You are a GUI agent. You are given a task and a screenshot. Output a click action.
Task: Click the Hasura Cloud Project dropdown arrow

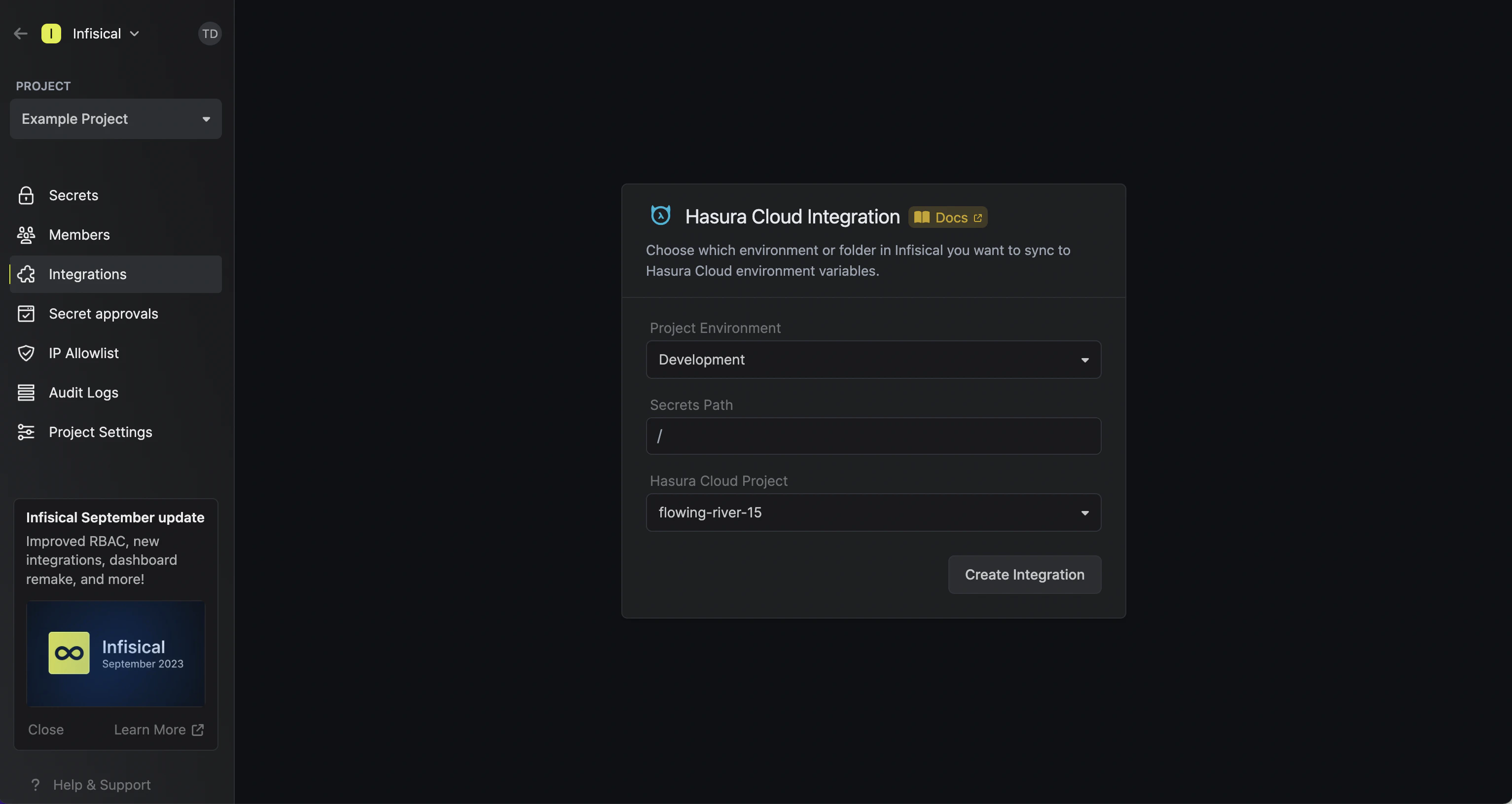pos(1085,513)
